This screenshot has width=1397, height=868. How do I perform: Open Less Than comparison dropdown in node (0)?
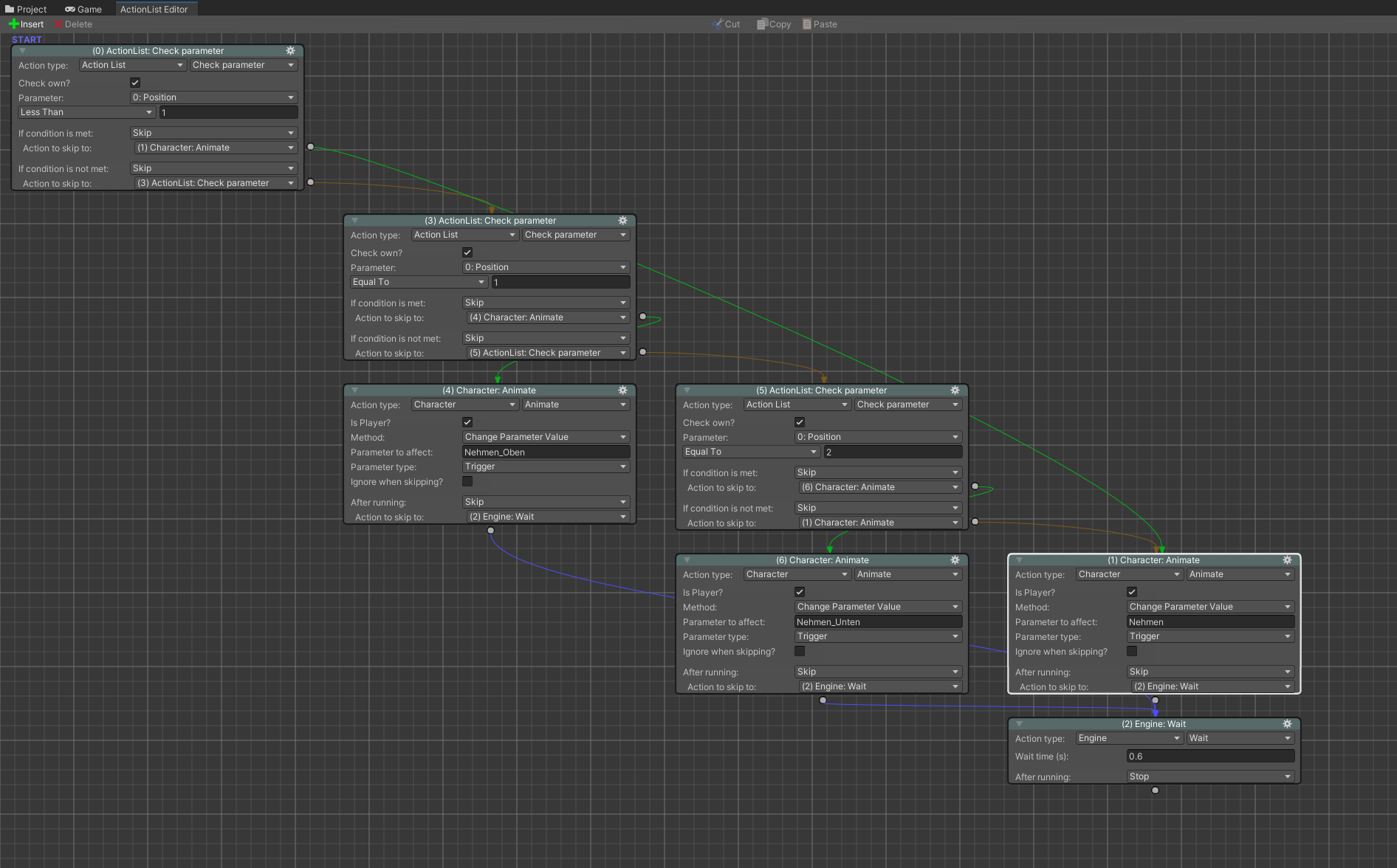click(86, 112)
